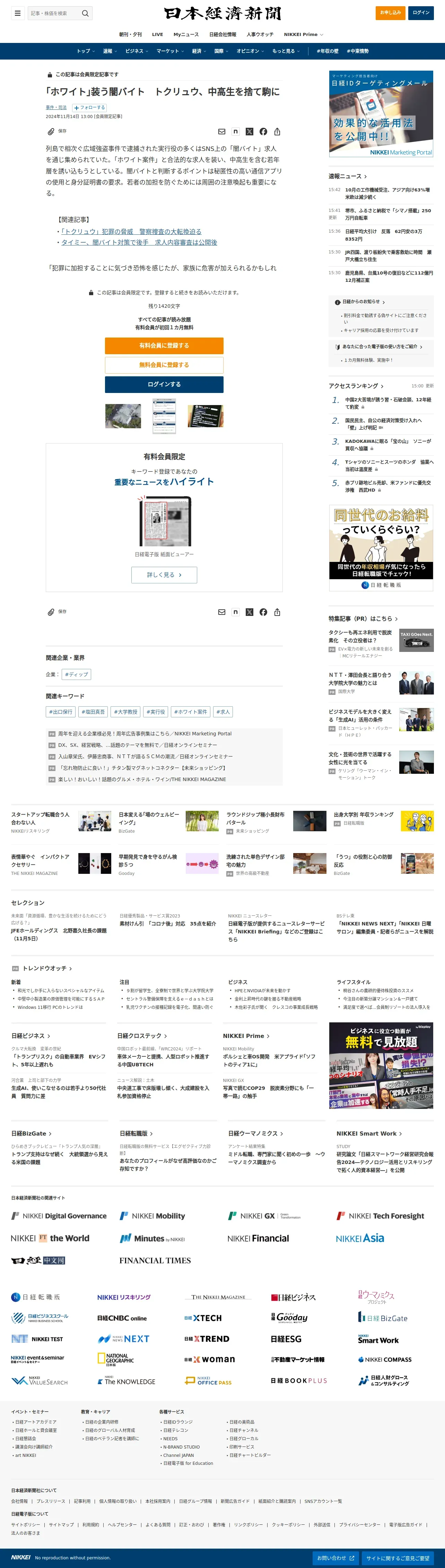Image resolution: width=445 pixels, height=1568 pixels.
Task: Open the #中東情勢 hashtag tab
Action: pyautogui.click(x=358, y=51)
